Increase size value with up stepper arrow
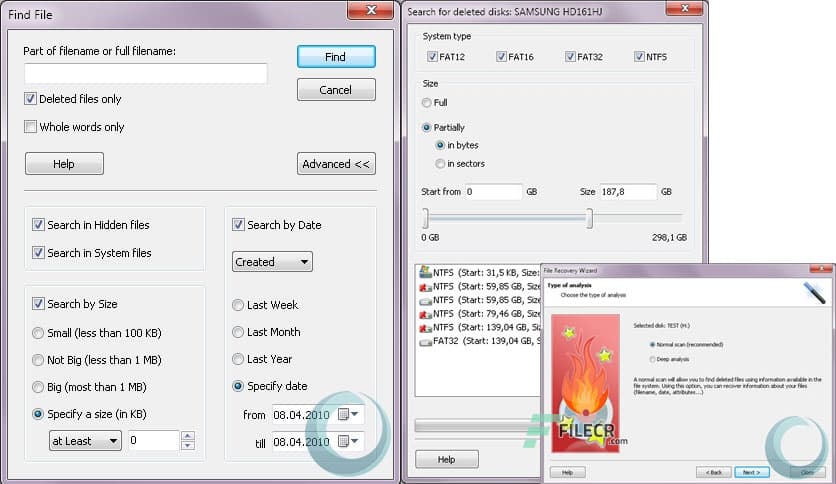 [x=187, y=436]
